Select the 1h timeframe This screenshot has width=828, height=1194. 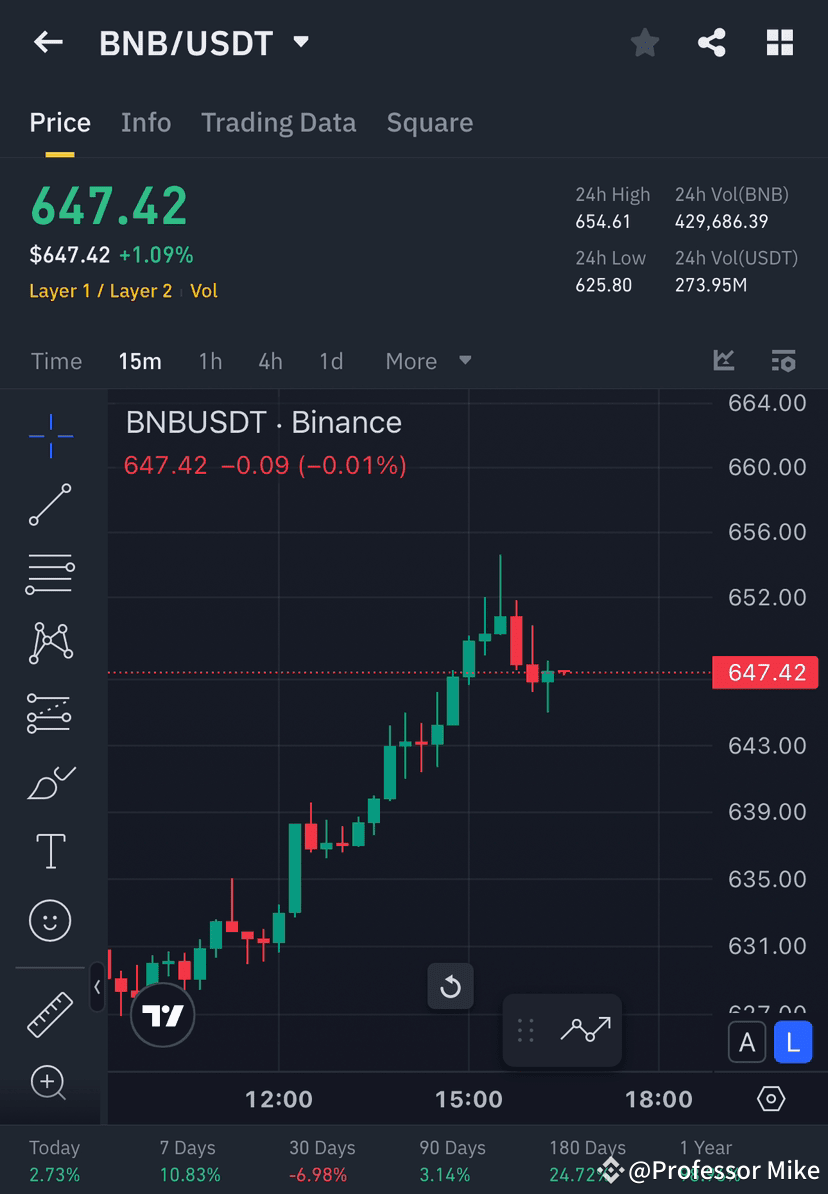pyautogui.click(x=210, y=361)
